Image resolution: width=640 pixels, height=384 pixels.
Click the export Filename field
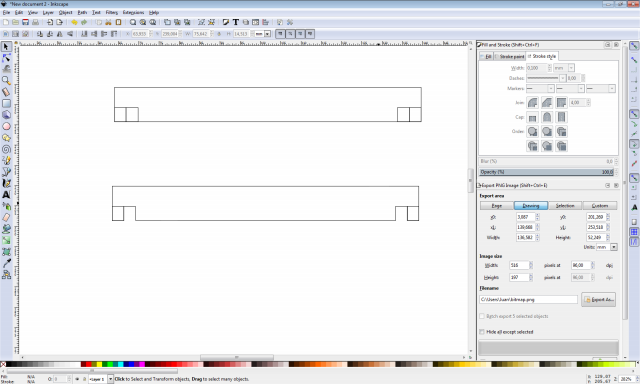pyautogui.click(x=528, y=300)
